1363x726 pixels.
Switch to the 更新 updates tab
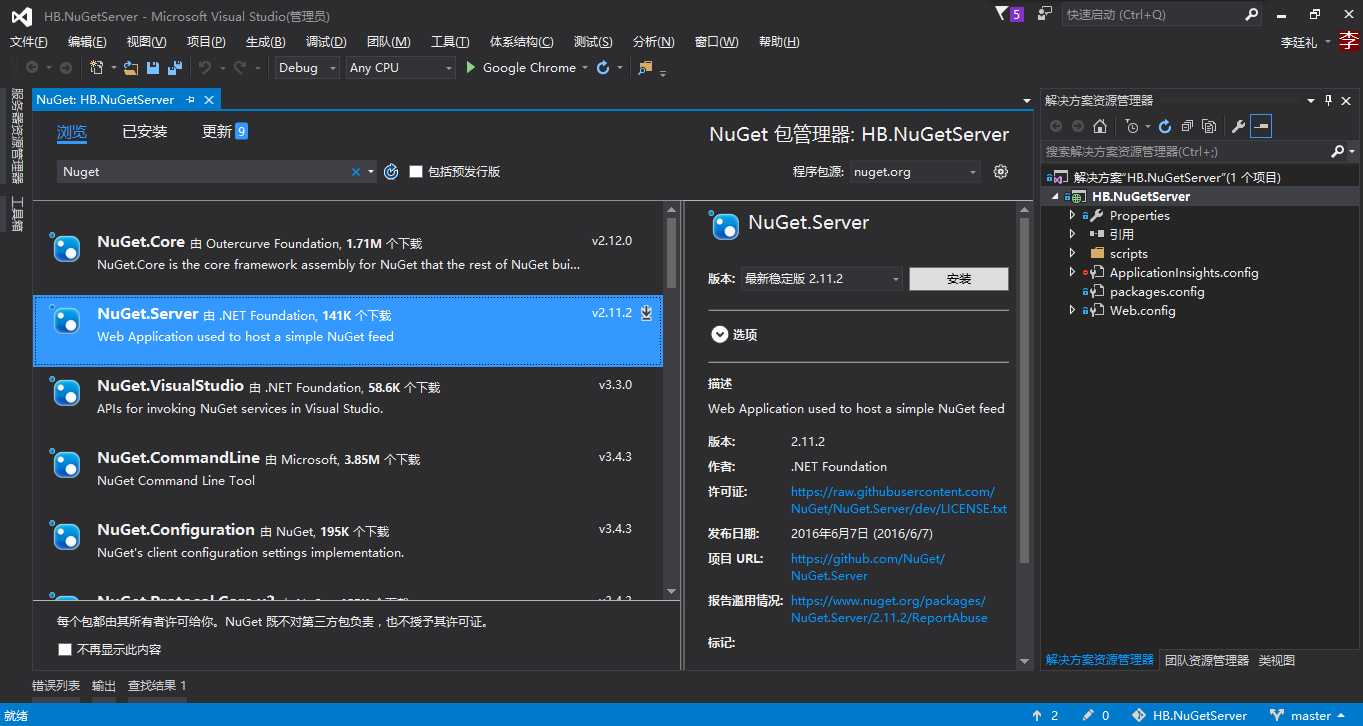tap(225, 132)
